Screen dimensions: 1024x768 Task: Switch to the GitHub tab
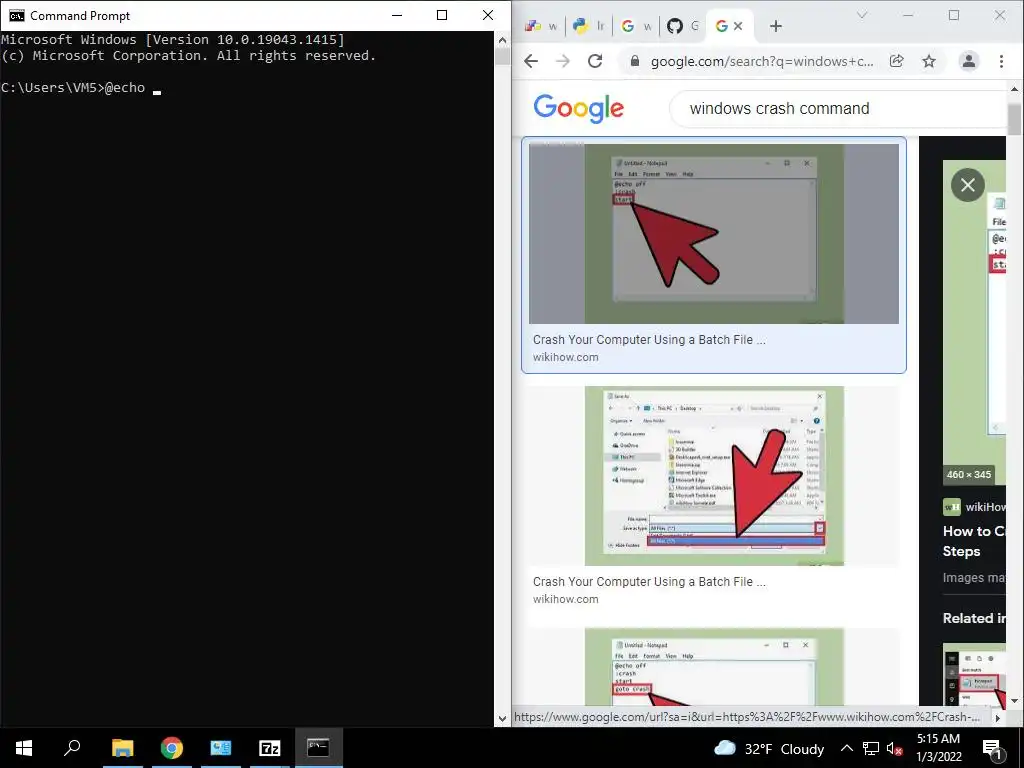(683, 26)
